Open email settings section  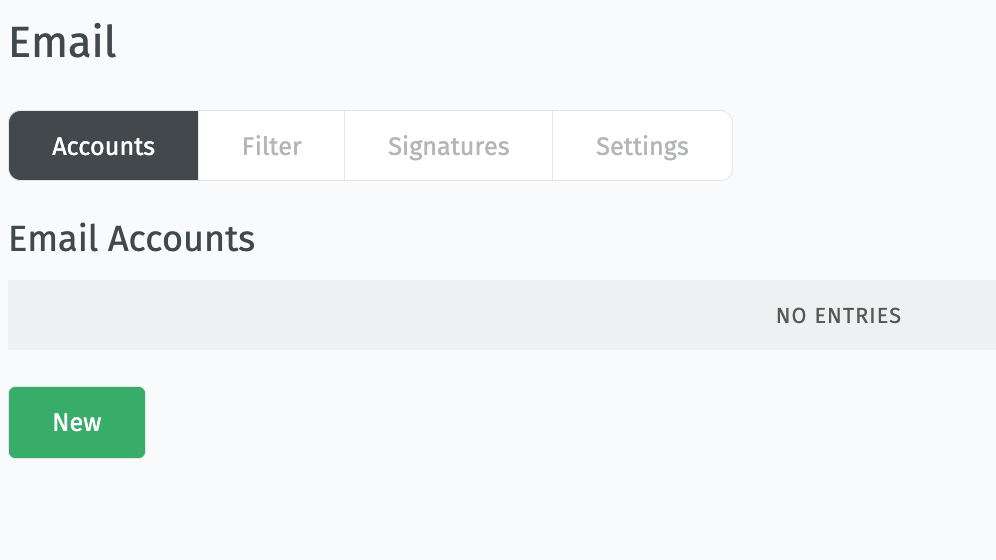coord(642,146)
